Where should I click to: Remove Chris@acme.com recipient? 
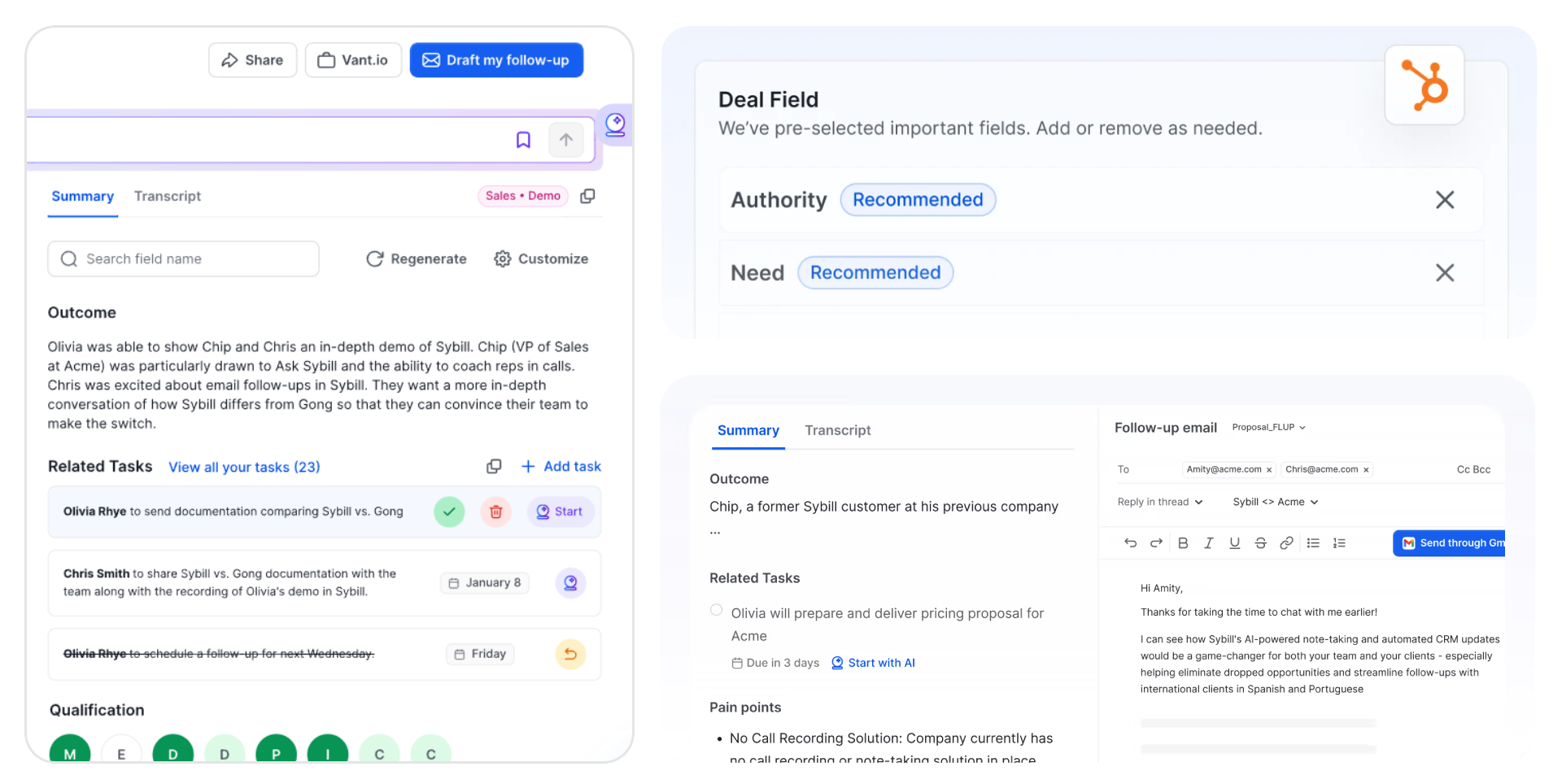pos(1366,470)
